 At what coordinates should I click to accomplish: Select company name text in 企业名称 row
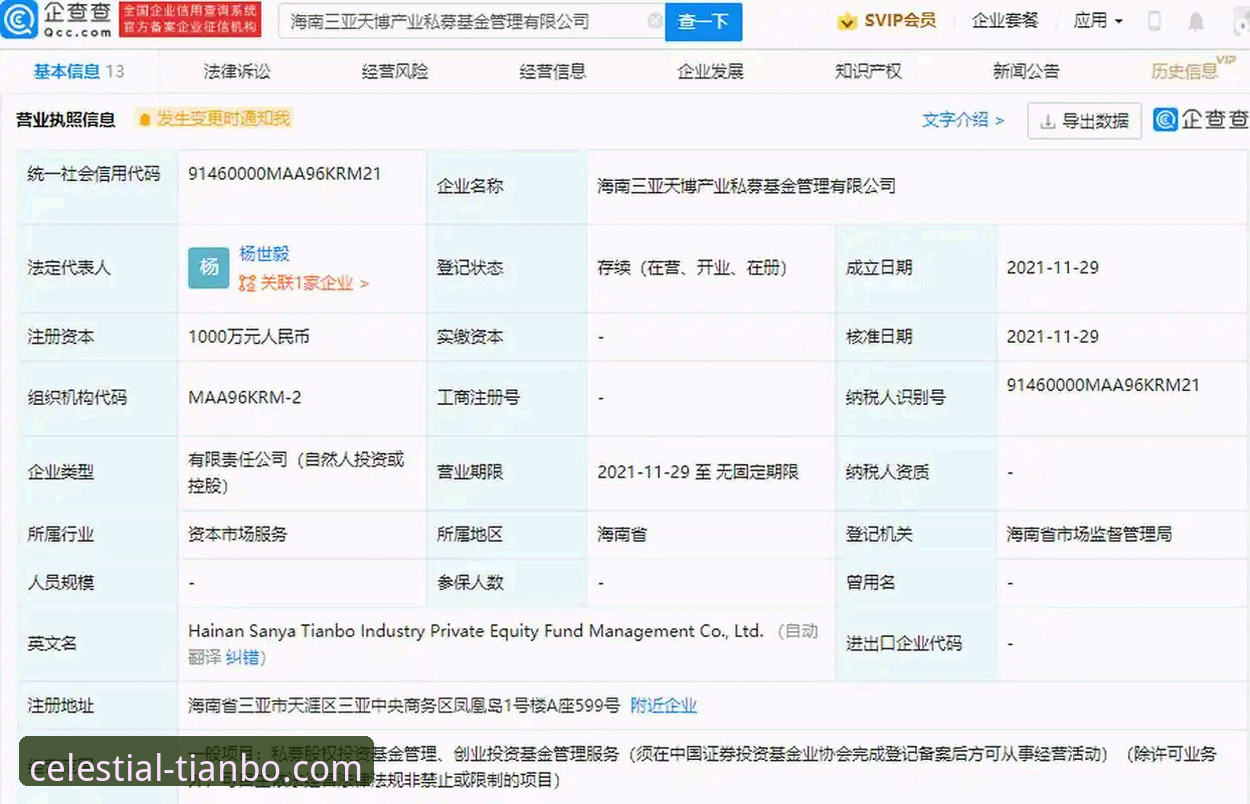pyautogui.click(x=746, y=186)
